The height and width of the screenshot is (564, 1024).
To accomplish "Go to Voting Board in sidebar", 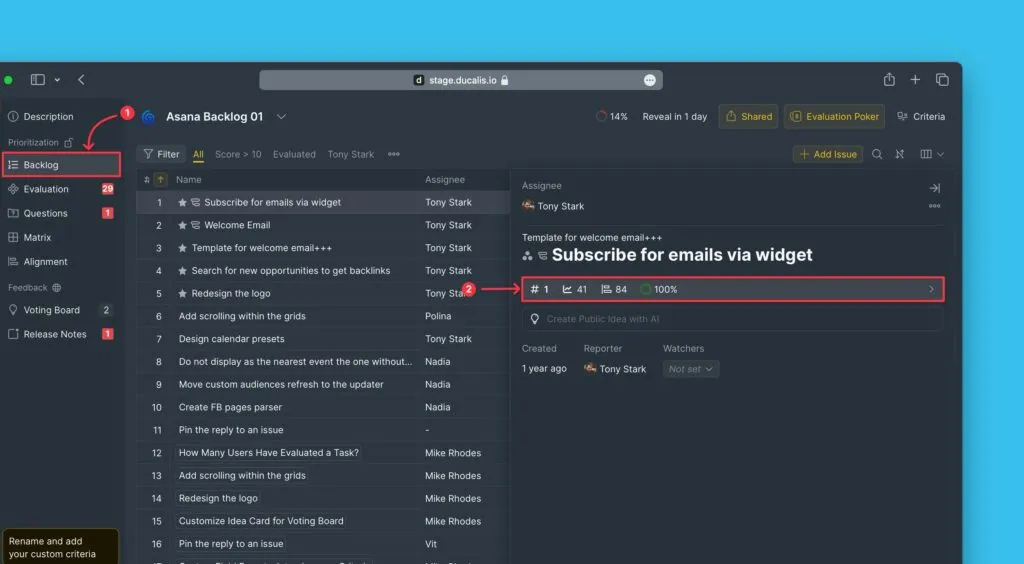I will 51,310.
